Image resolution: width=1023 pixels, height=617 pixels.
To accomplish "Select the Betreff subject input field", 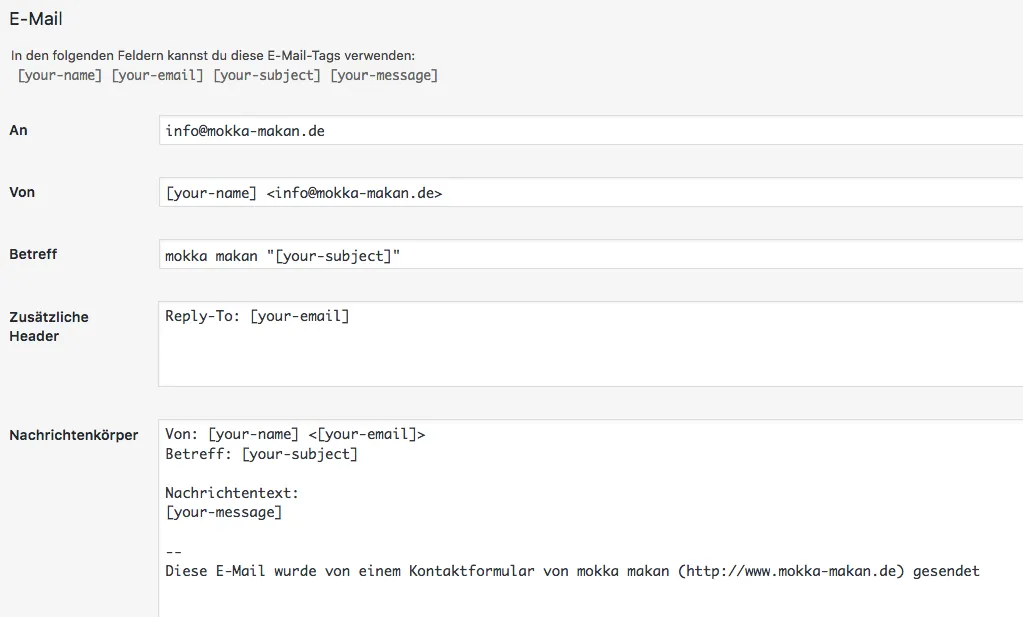I will point(590,254).
